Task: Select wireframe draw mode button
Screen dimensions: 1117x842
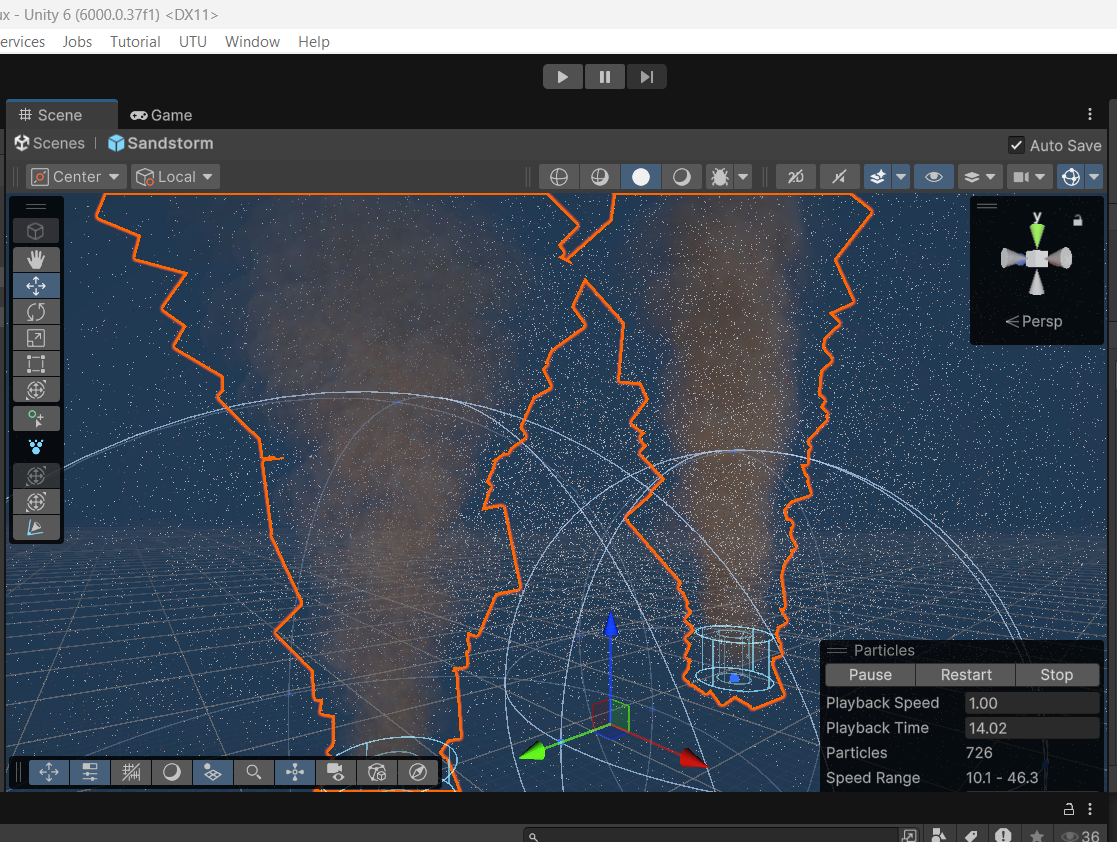Action: tap(559, 177)
